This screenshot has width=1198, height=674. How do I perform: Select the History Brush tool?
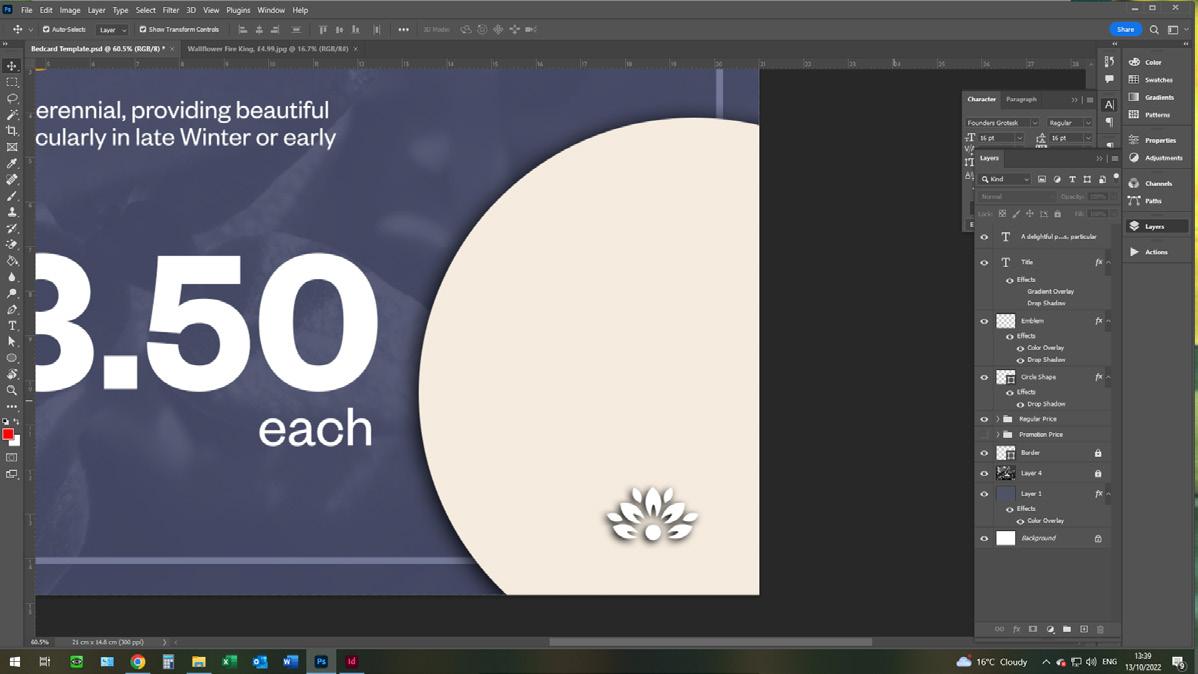11,228
